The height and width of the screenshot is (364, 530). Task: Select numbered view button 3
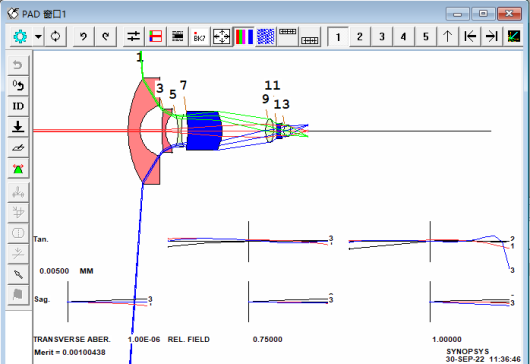point(382,36)
